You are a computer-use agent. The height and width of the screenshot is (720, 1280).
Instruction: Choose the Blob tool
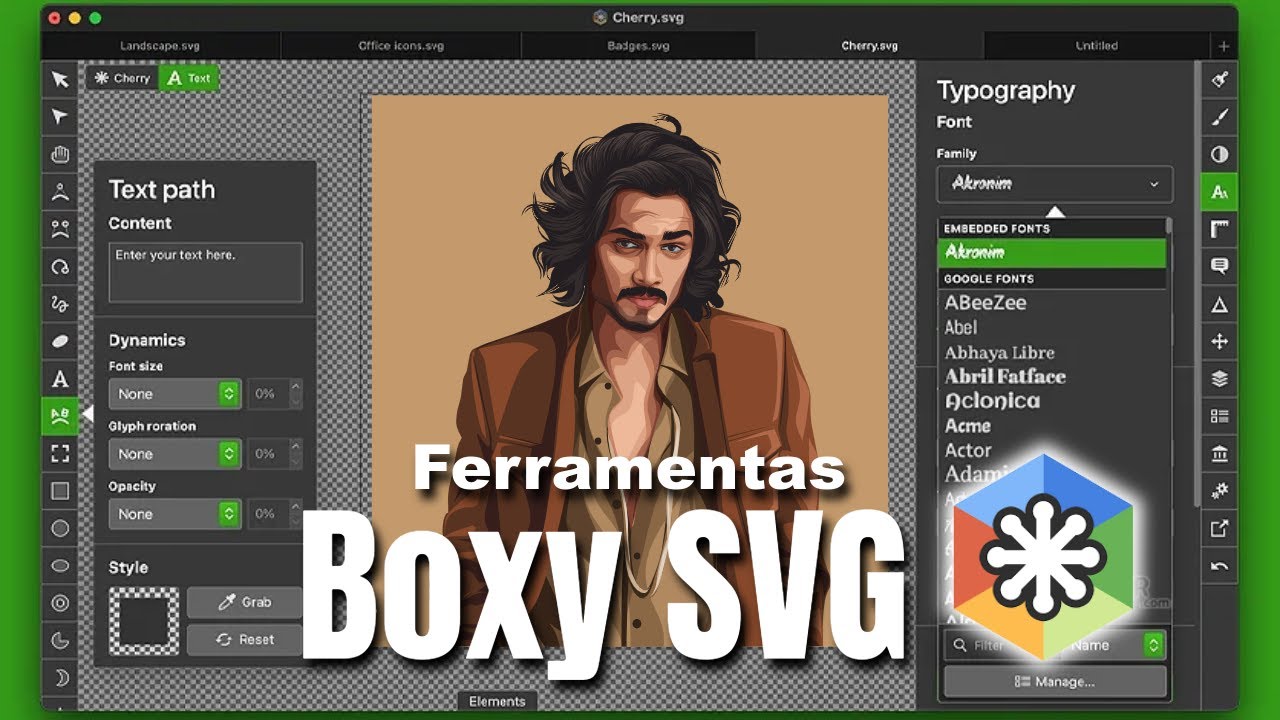coord(60,341)
